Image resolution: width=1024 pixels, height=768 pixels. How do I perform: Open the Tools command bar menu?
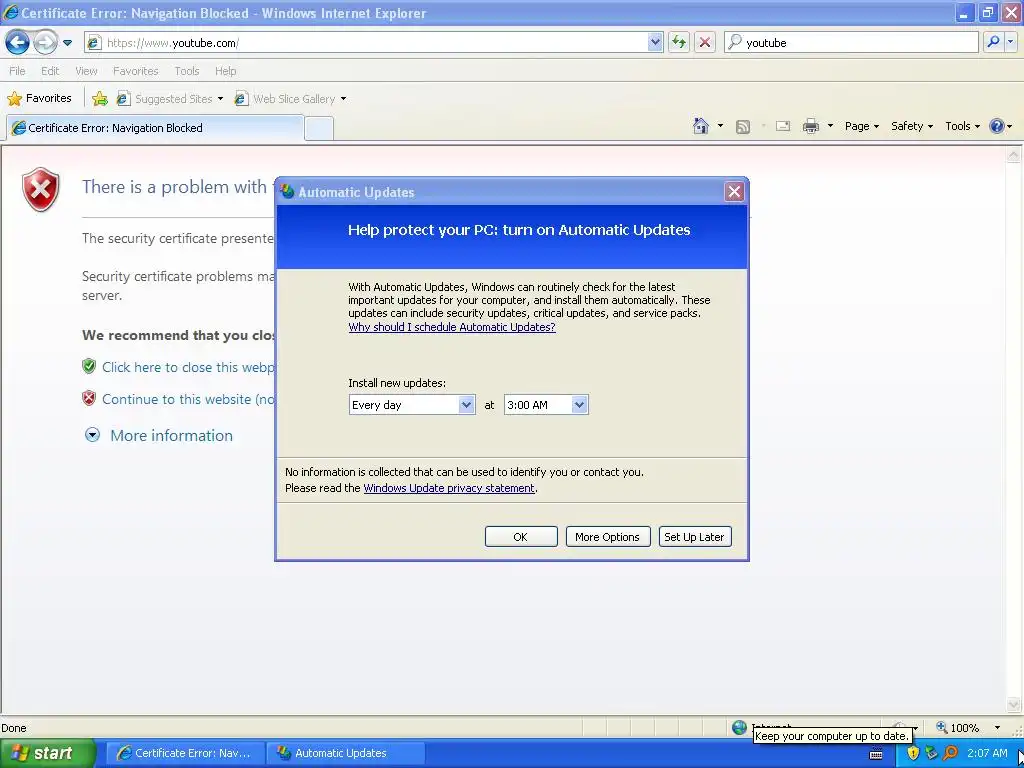click(x=962, y=126)
